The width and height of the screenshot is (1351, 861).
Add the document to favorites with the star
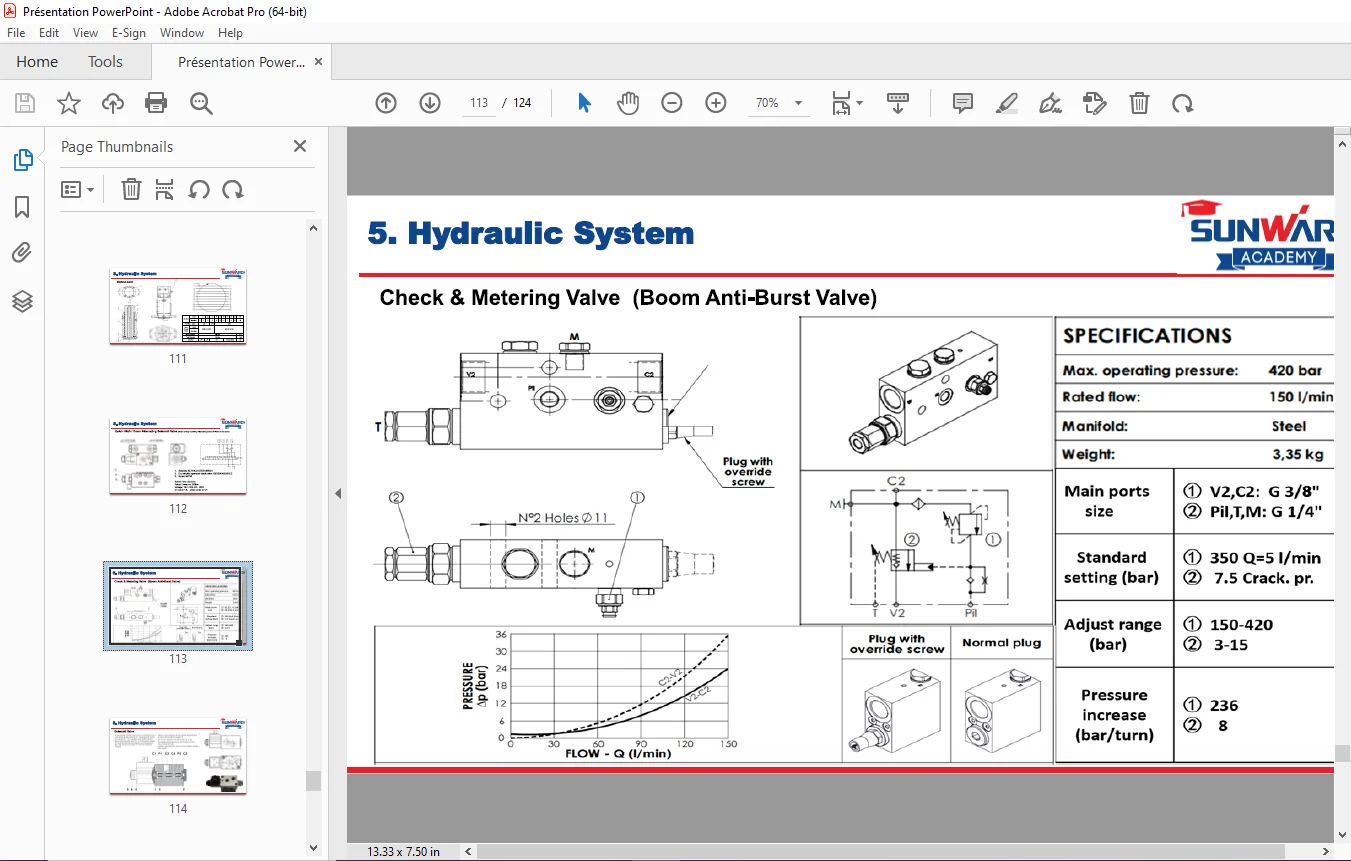[69, 103]
